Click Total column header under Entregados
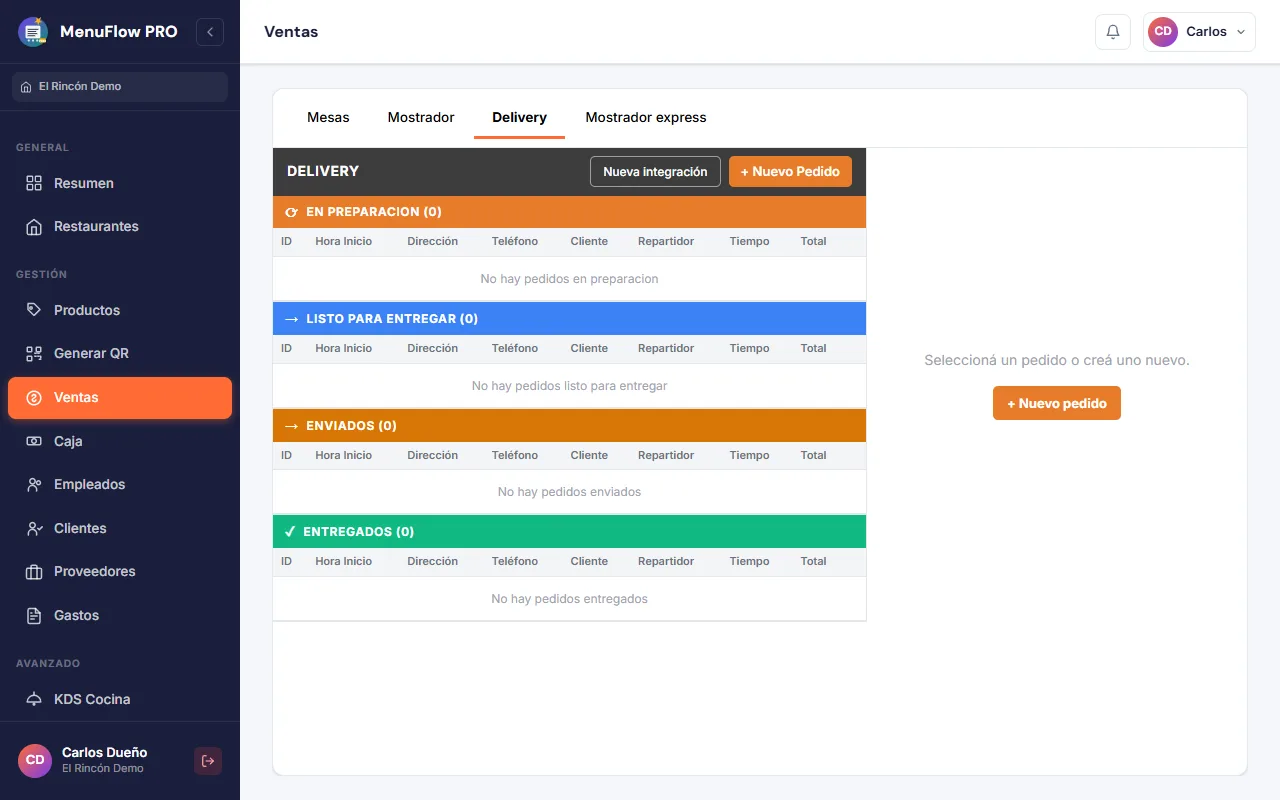 (813, 562)
